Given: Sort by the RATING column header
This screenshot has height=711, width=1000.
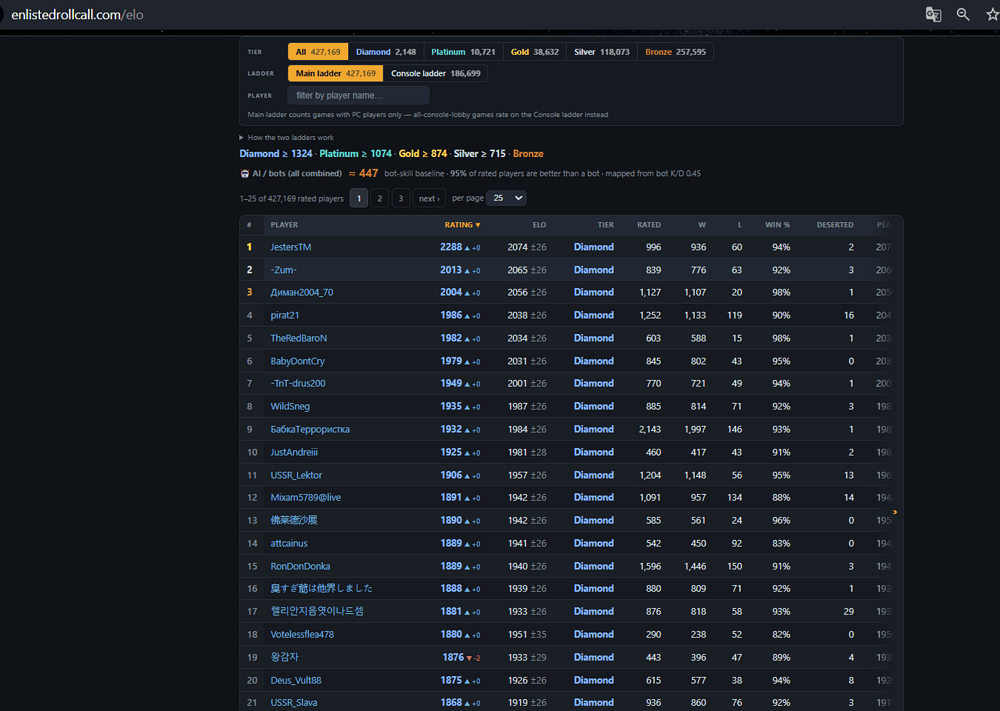Looking at the screenshot, I should [x=462, y=225].
